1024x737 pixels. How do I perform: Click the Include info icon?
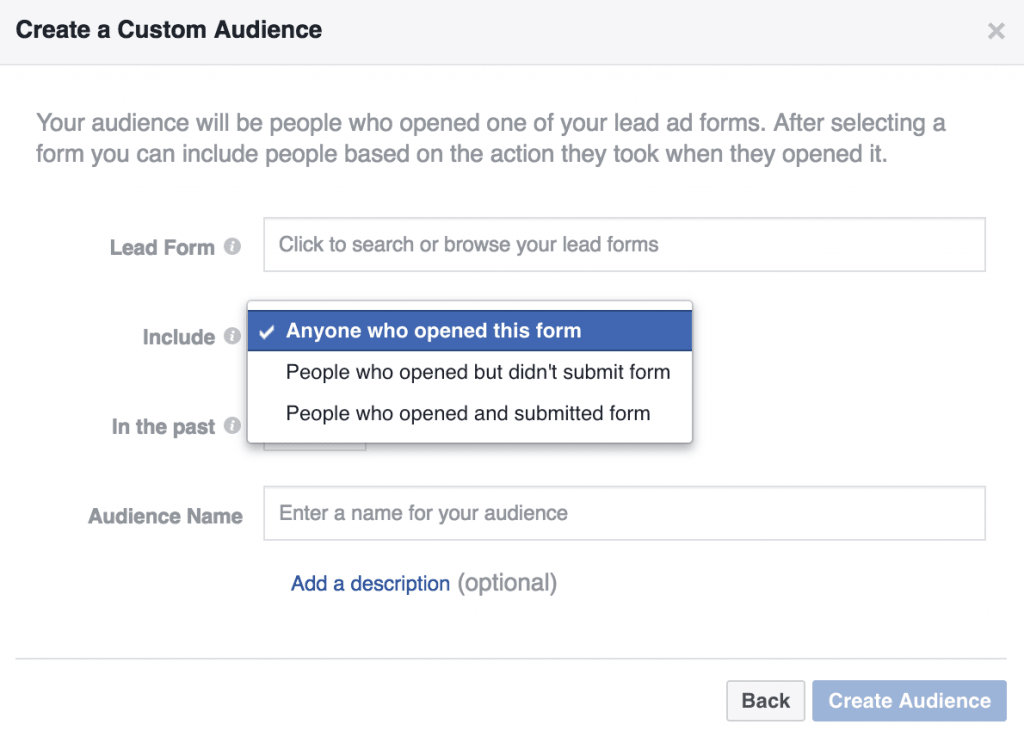(232, 336)
